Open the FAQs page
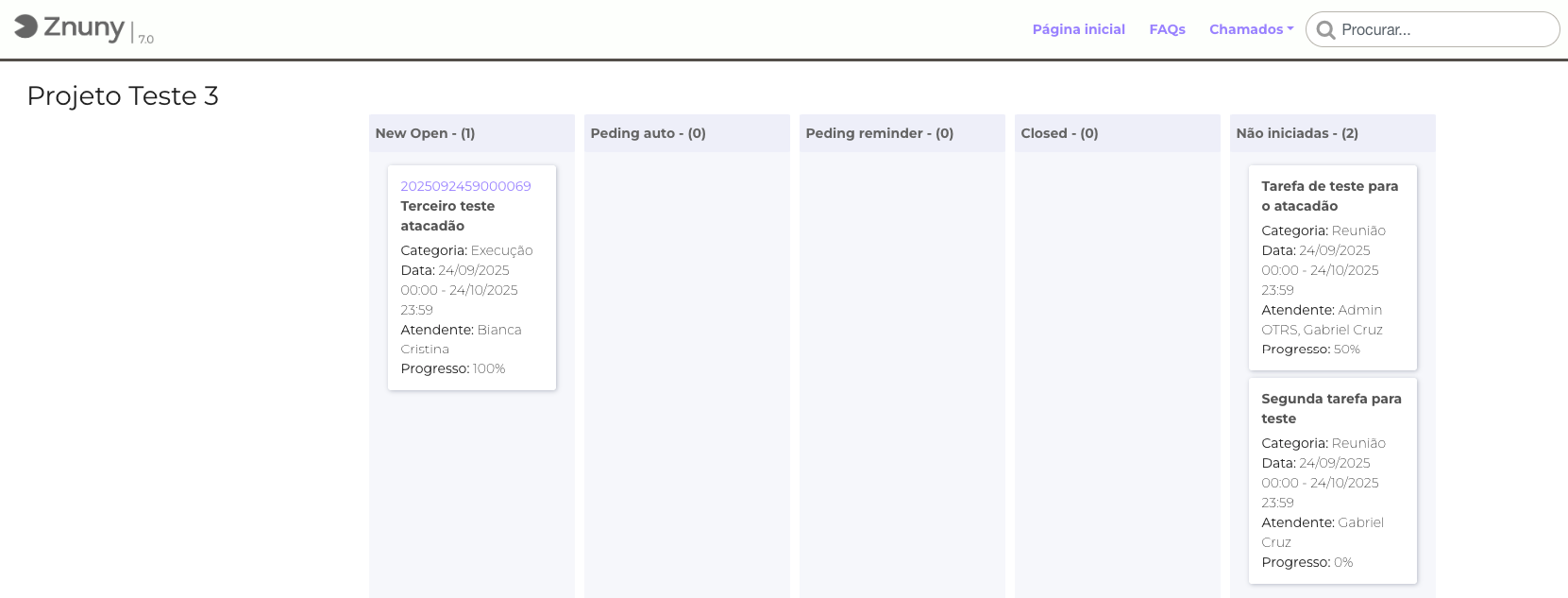The width and height of the screenshot is (1568, 598). 1168,29
